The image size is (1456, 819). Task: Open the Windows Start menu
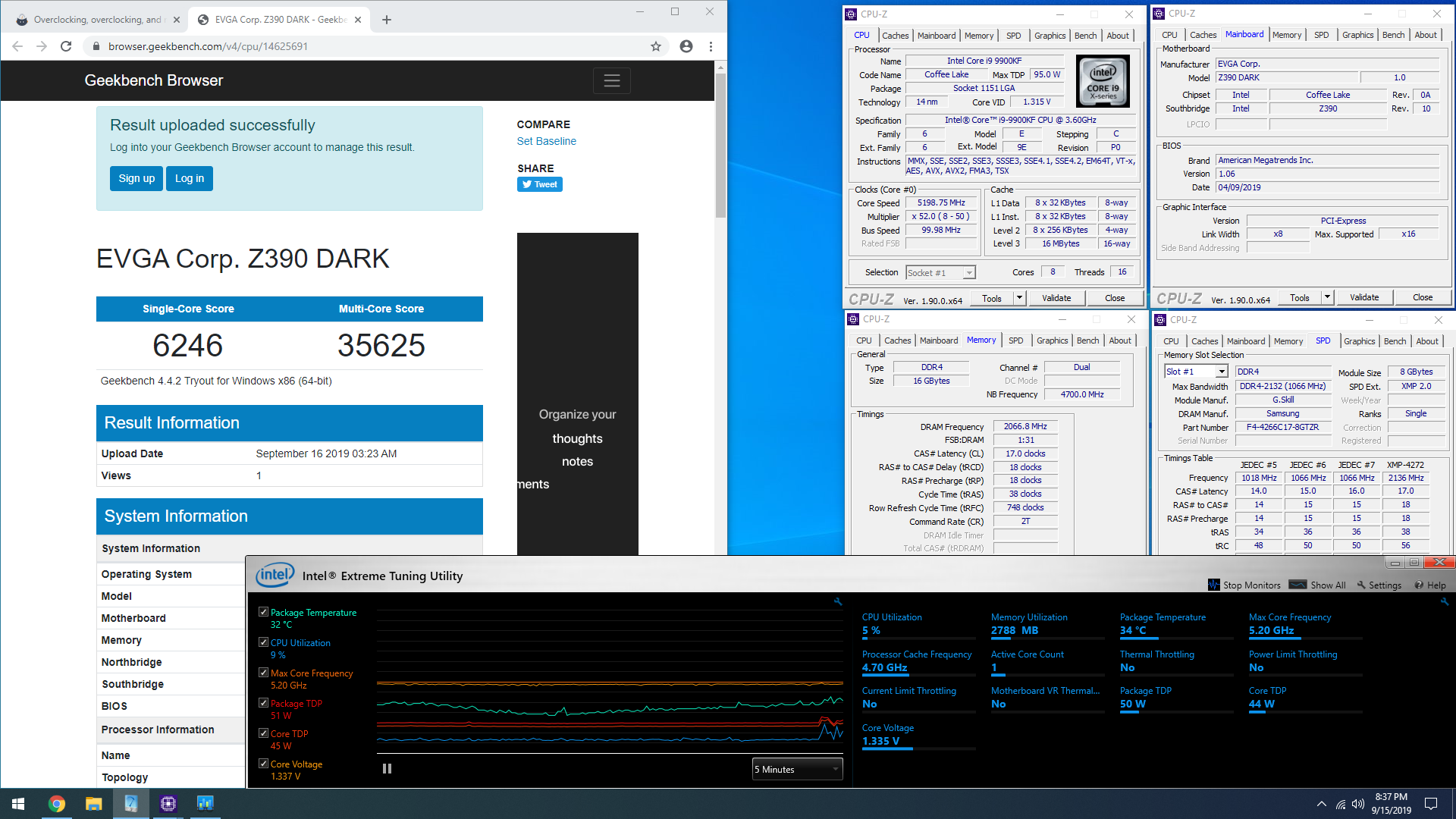click(x=18, y=803)
